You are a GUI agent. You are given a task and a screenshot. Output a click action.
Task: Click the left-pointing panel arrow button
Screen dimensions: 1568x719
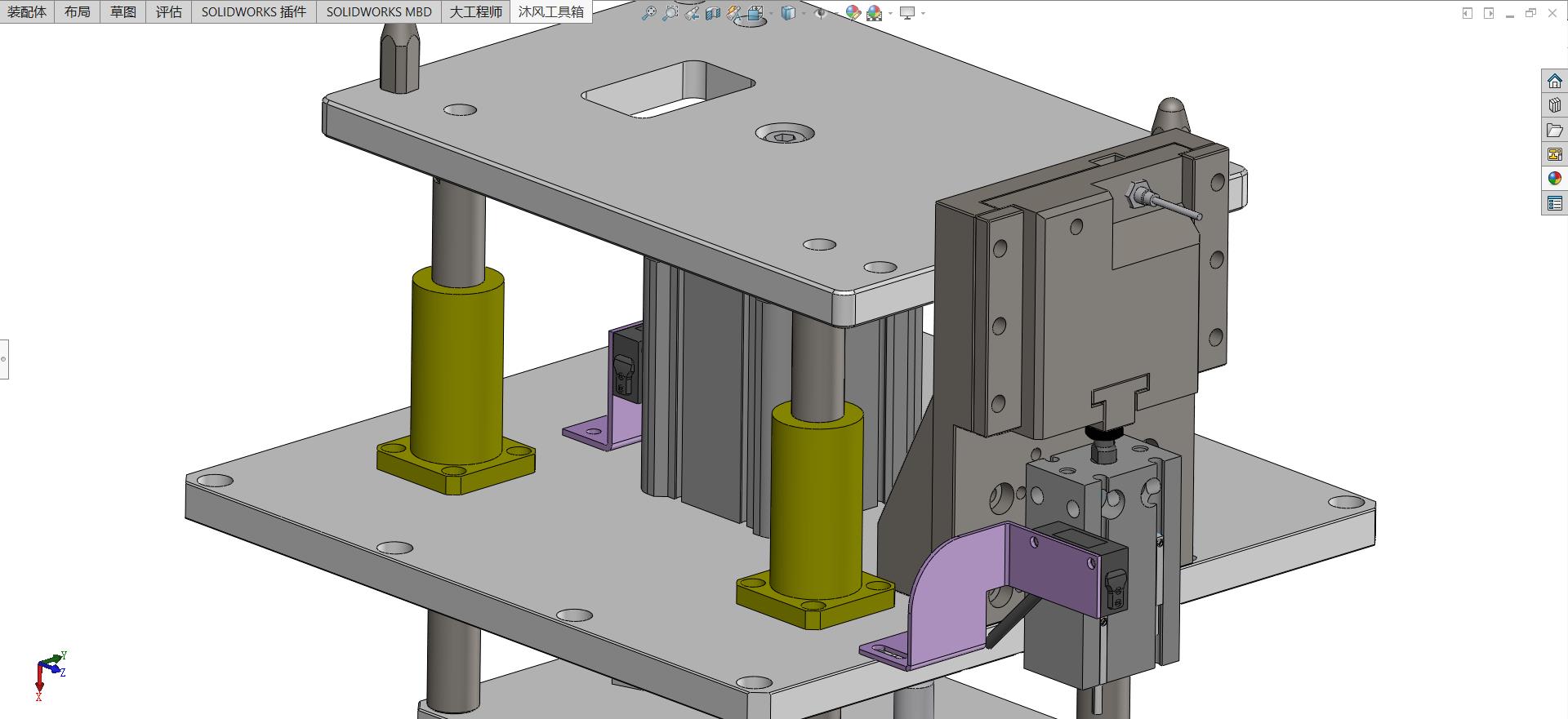(x=1468, y=13)
